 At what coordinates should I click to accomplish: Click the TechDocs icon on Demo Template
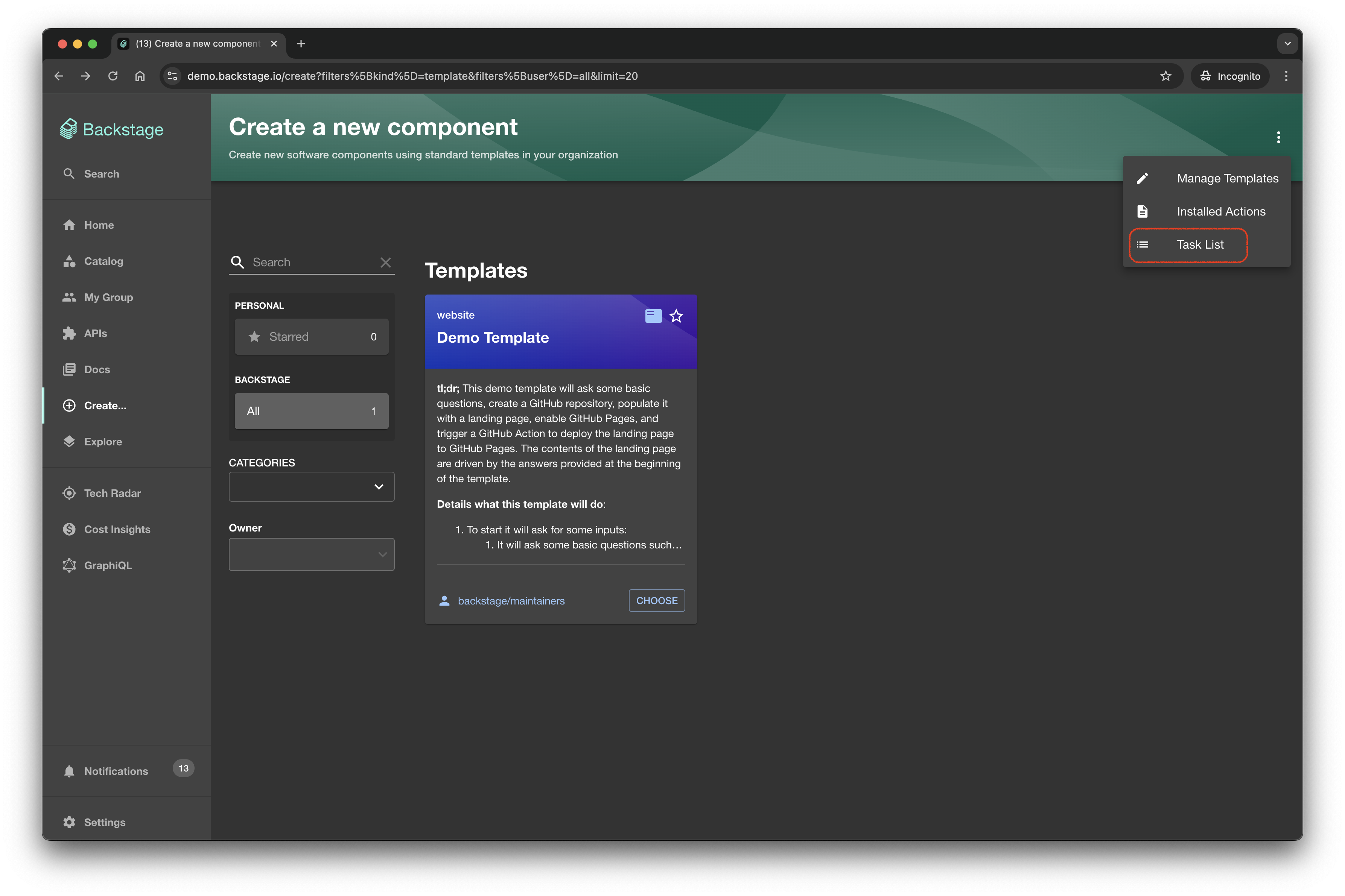tap(653, 316)
